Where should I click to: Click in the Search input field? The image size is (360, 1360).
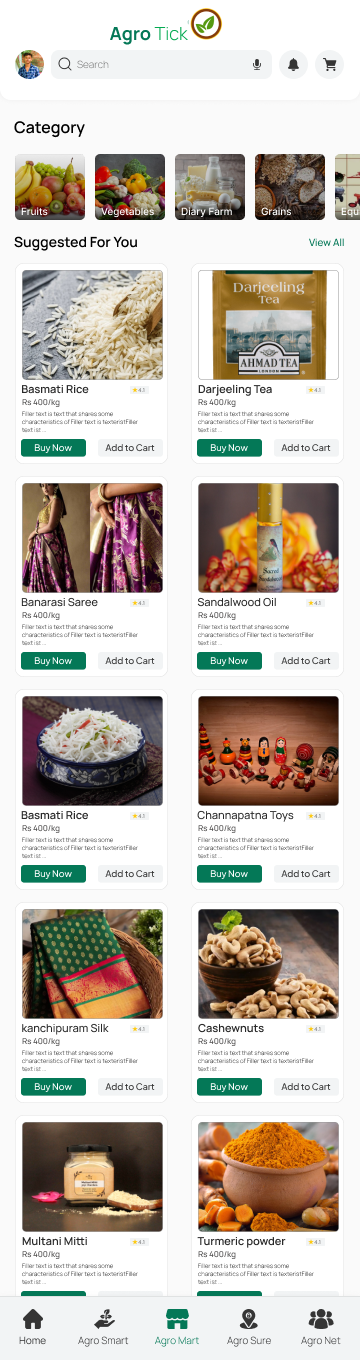click(161, 64)
